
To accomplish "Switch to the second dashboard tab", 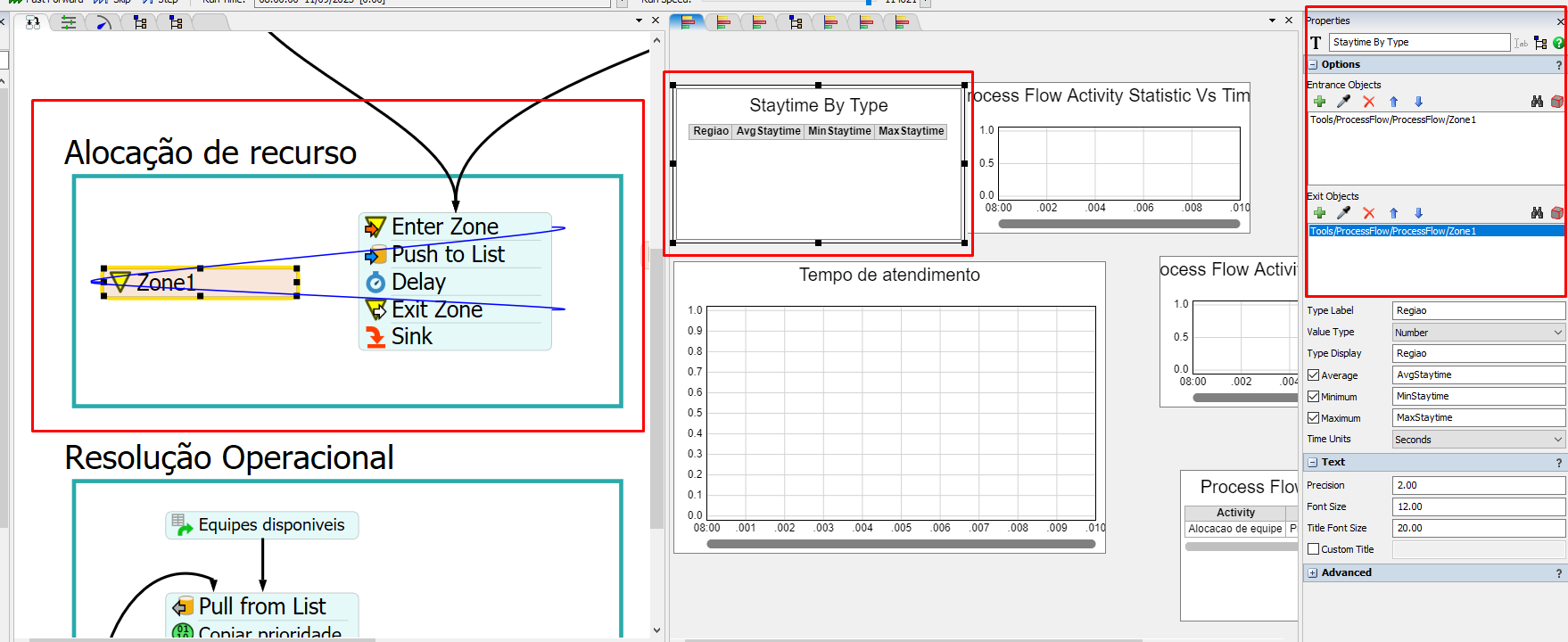I will click(x=723, y=22).
